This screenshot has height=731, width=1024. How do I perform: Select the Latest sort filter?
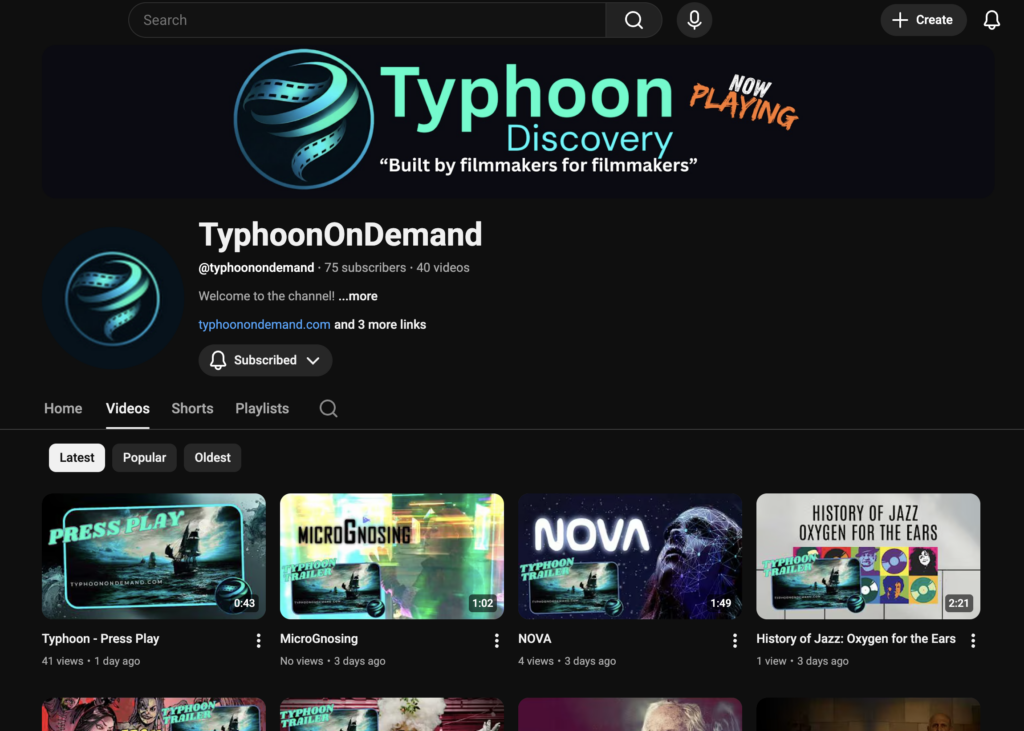77,457
